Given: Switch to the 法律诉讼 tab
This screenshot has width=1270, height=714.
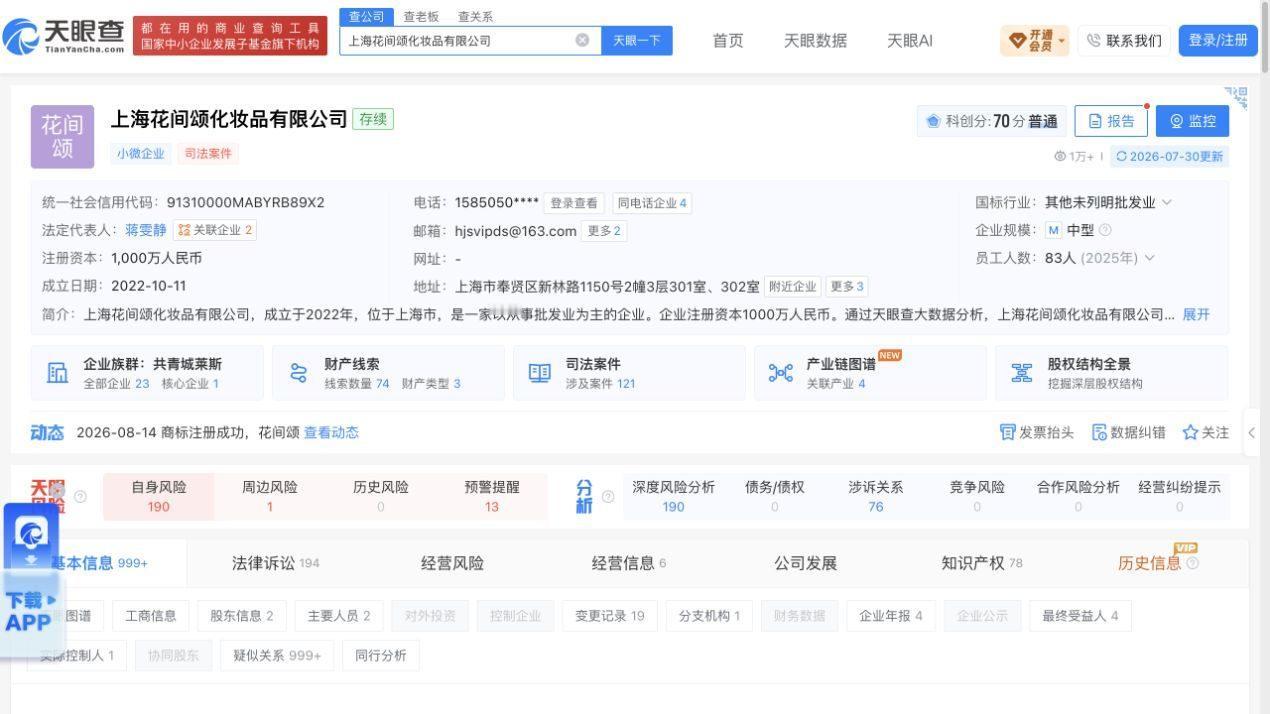Looking at the screenshot, I should [275, 563].
